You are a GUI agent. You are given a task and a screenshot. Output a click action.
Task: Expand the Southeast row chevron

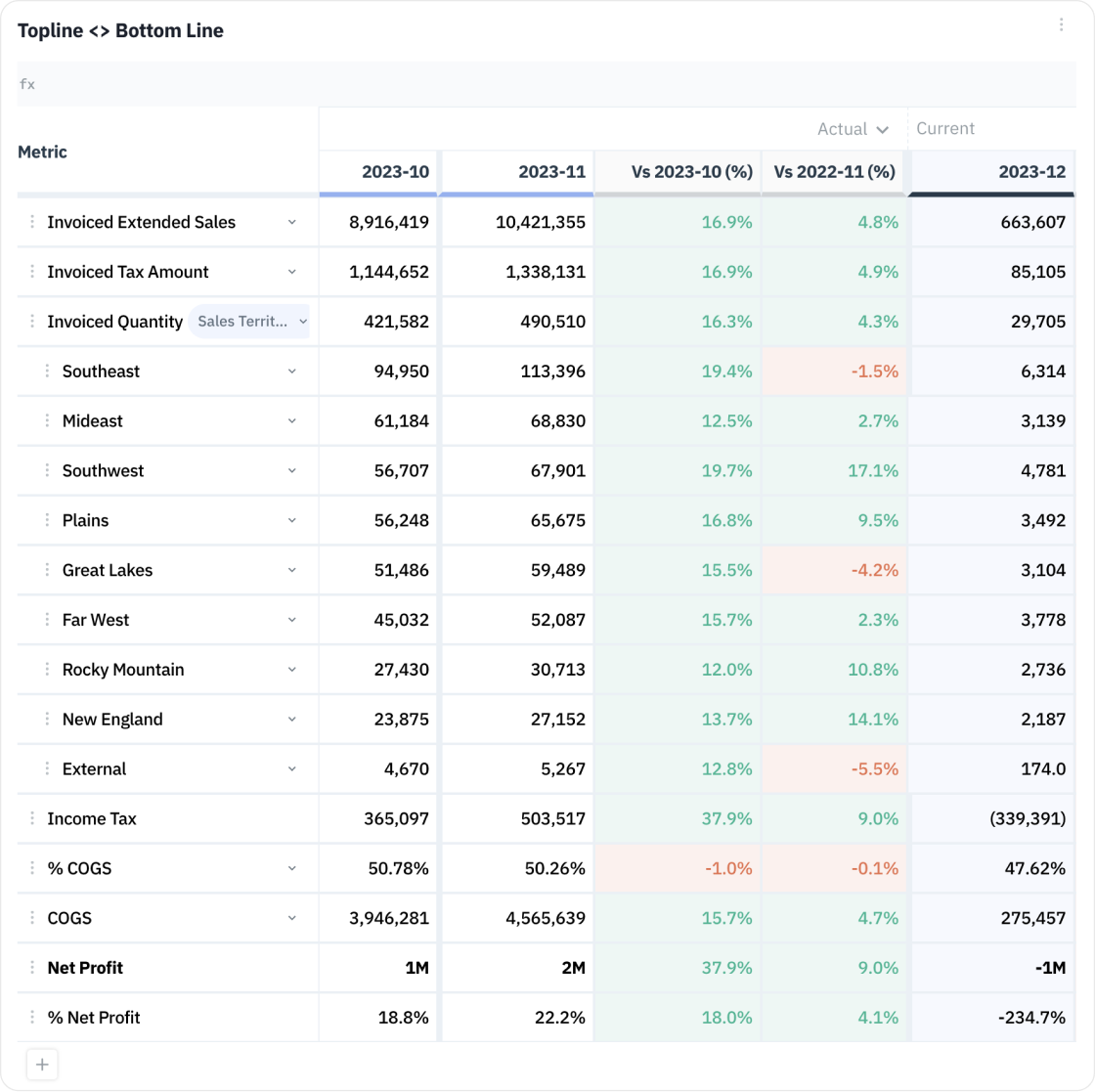pos(292,371)
